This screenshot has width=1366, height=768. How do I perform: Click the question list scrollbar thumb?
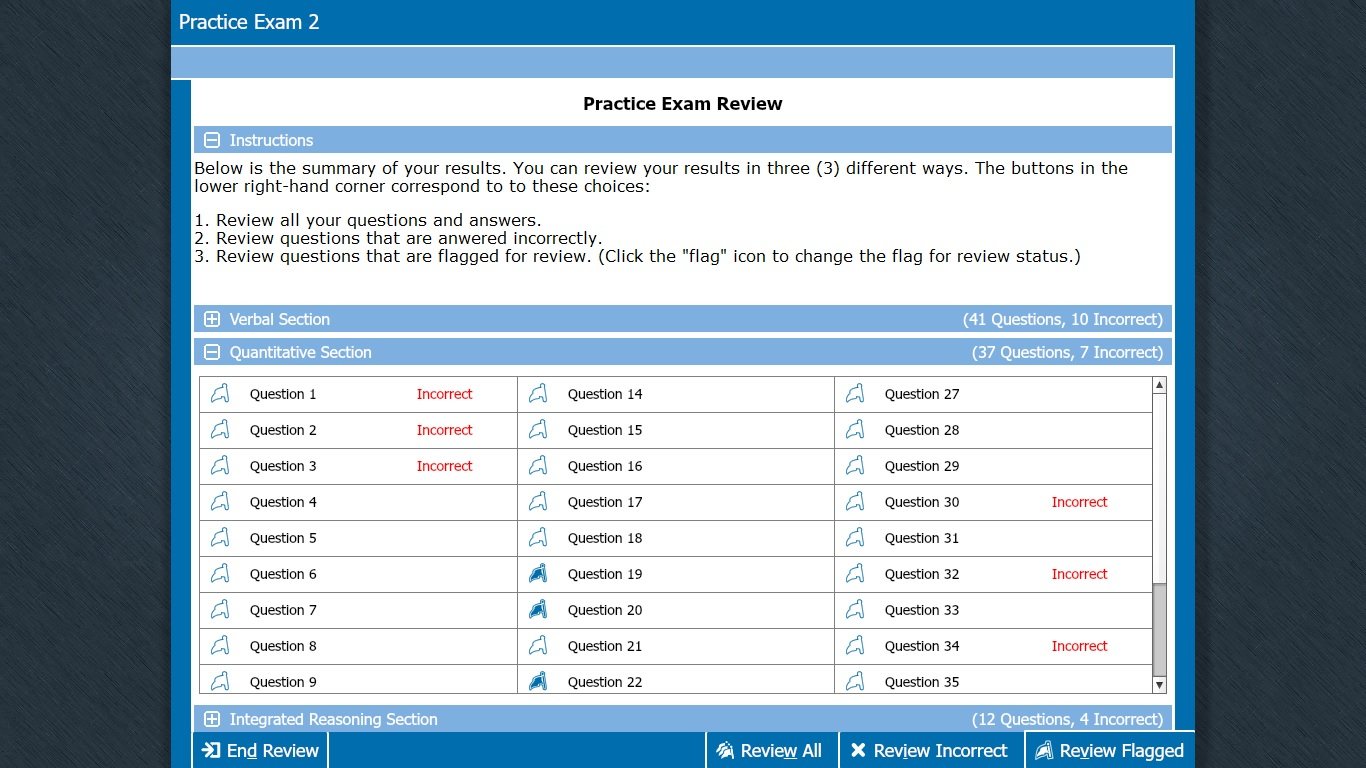pos(1160,630)
